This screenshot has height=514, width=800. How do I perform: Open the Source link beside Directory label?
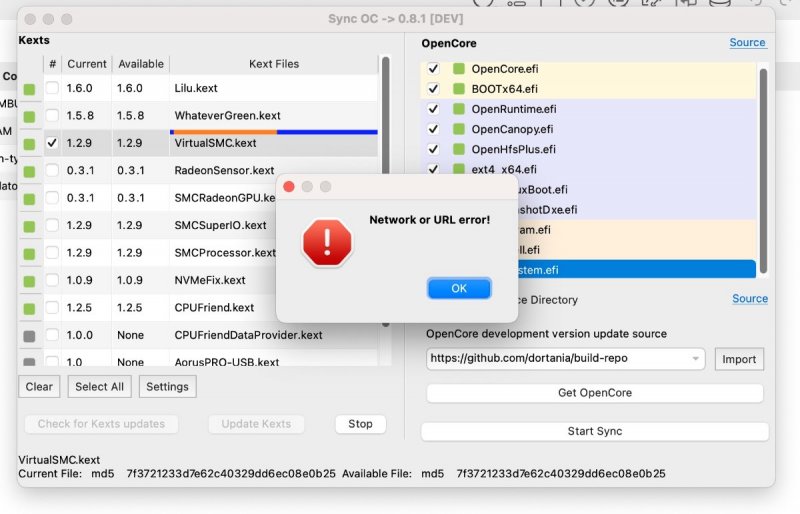click(749, 299)
